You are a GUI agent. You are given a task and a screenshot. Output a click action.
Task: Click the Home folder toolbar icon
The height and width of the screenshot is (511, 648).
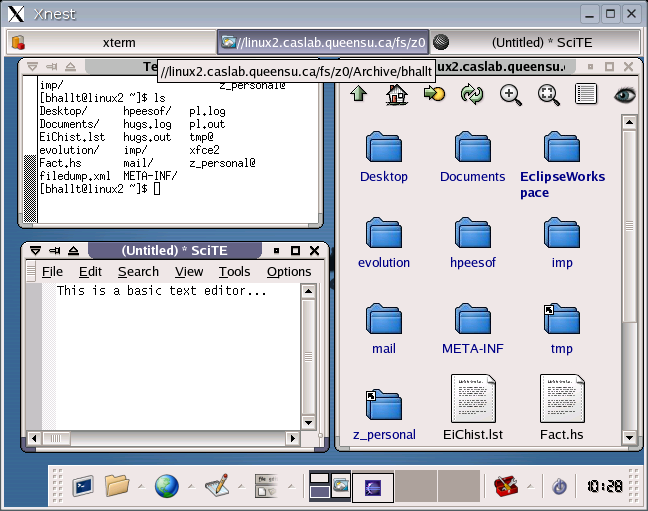pyautogui.click(x=397, y=94)
